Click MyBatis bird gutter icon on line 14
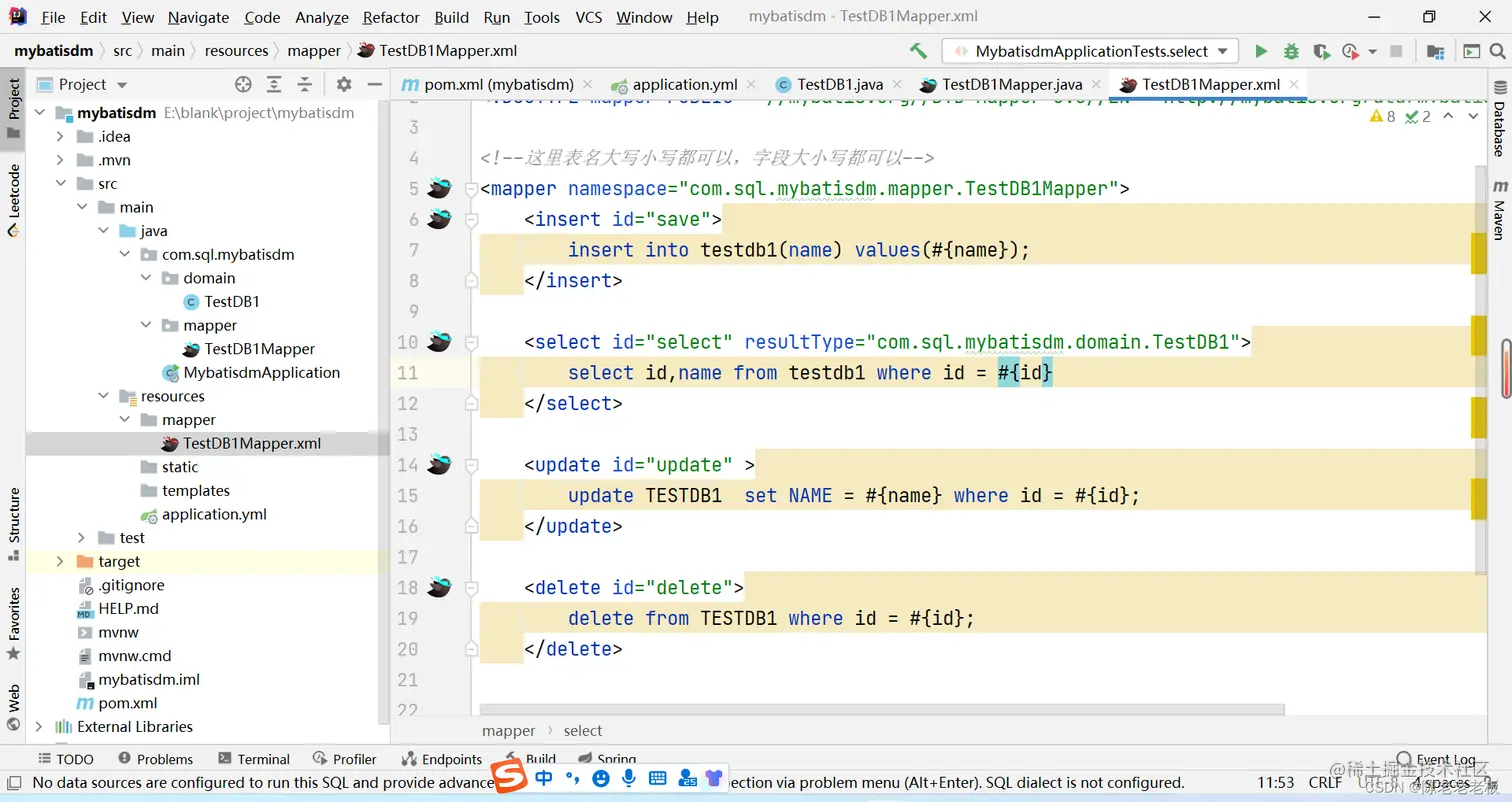This screenshot has width=1512, height=802. (439, 464)
